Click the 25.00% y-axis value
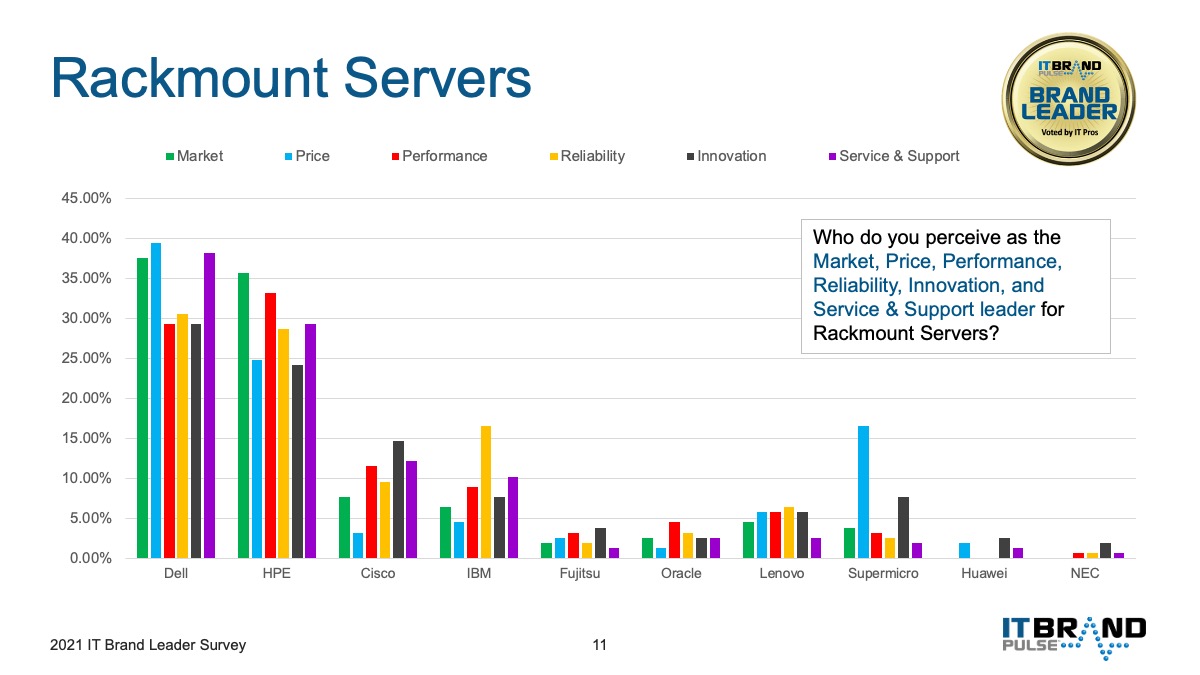This screenshot has height=675, width=1200. [88, 358]
